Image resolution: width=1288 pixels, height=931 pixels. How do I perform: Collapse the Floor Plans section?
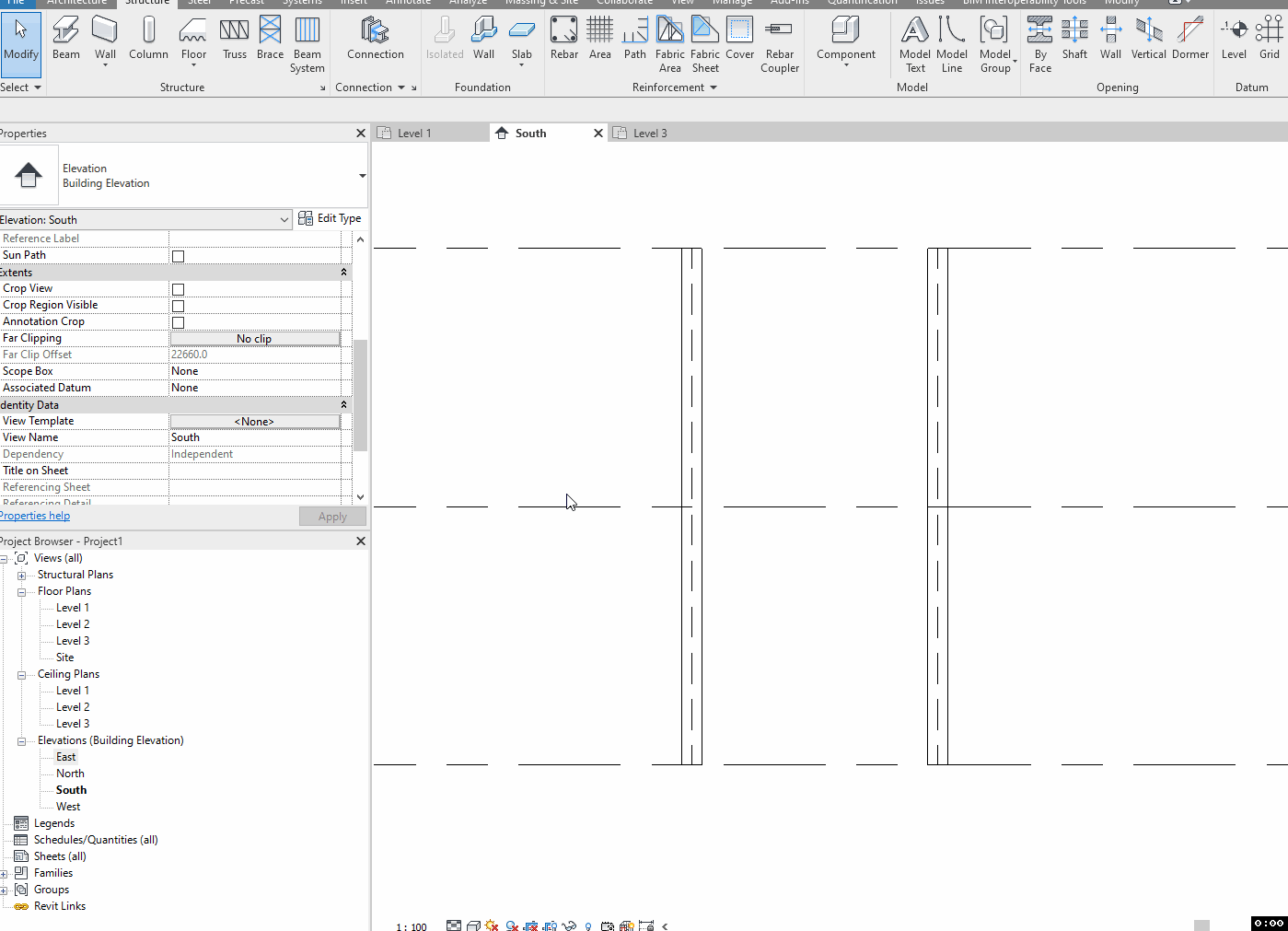pos(21,590)
